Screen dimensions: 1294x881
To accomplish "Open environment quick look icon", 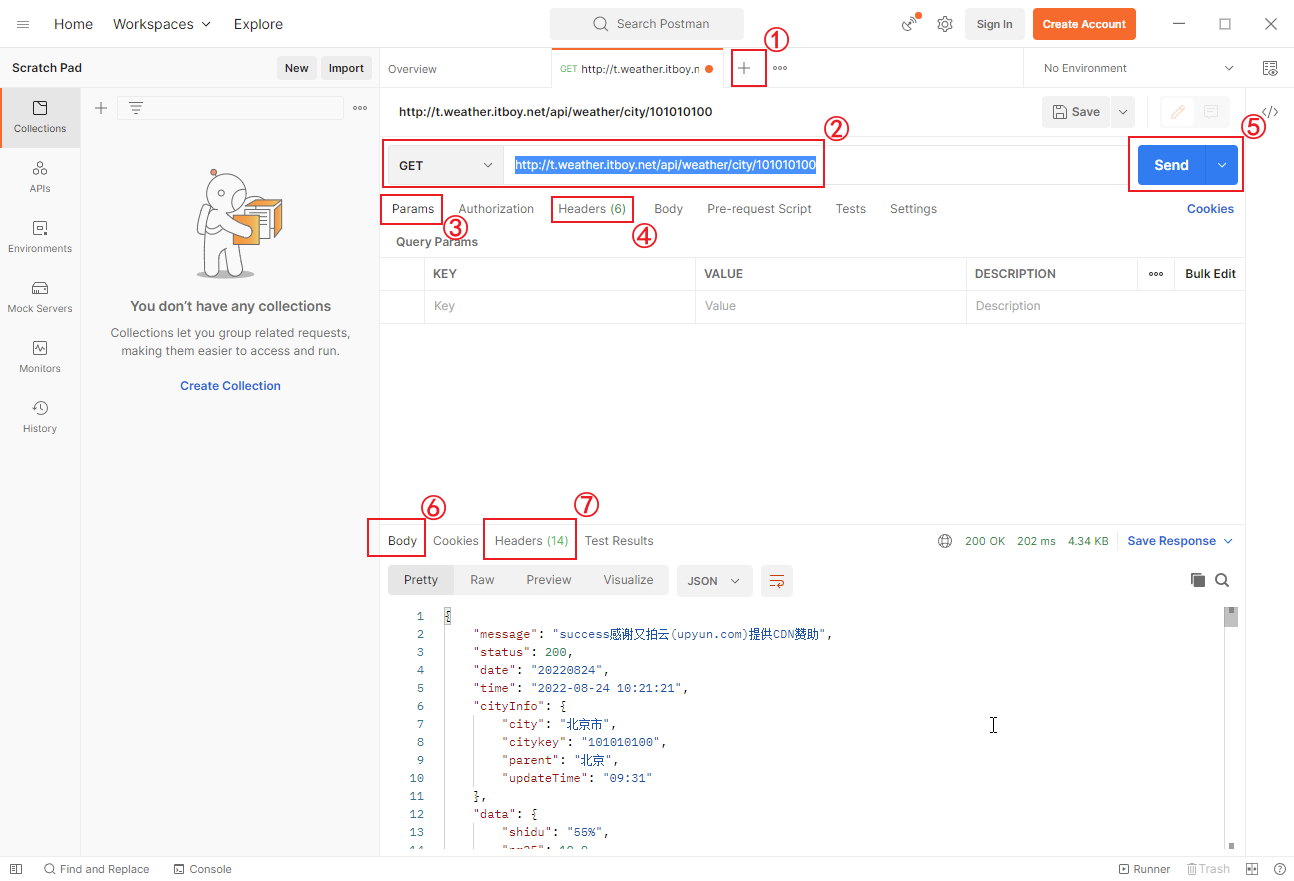I will tap(1270, 68).
